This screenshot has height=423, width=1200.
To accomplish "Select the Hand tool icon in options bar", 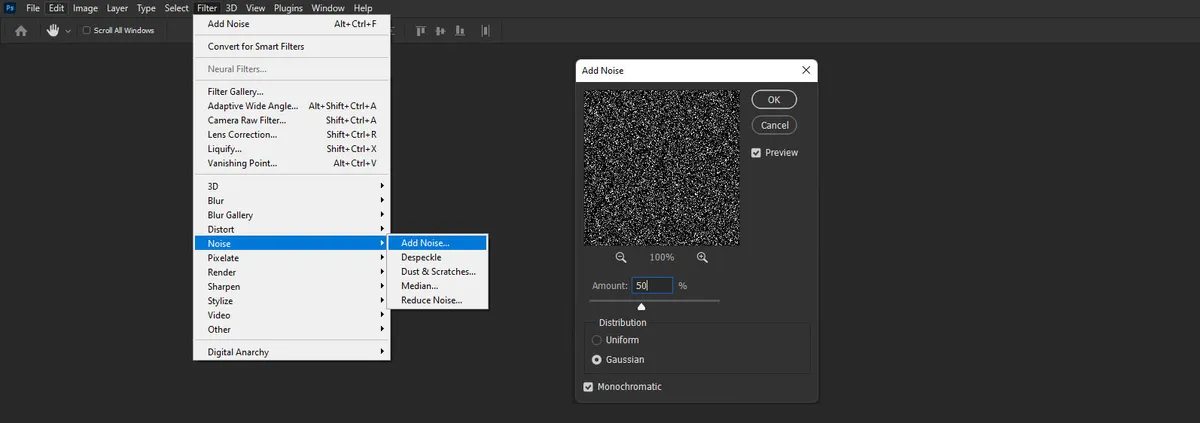I will [x=53, y=31].
